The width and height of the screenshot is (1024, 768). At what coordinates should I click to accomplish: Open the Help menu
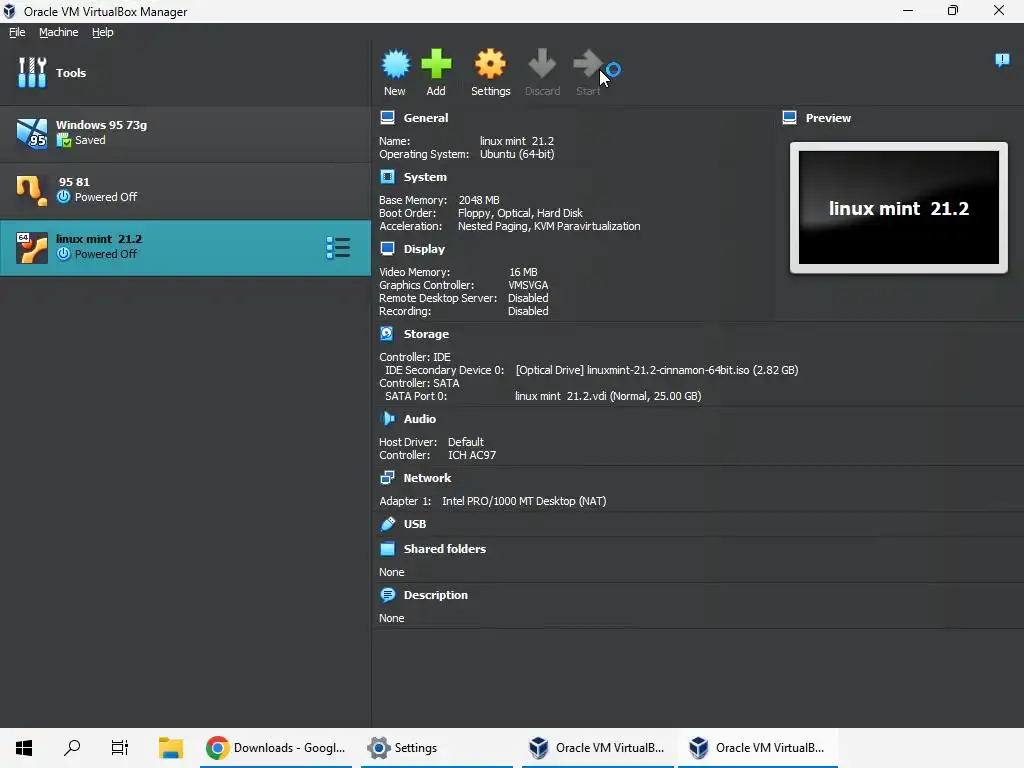click(102, 32)
